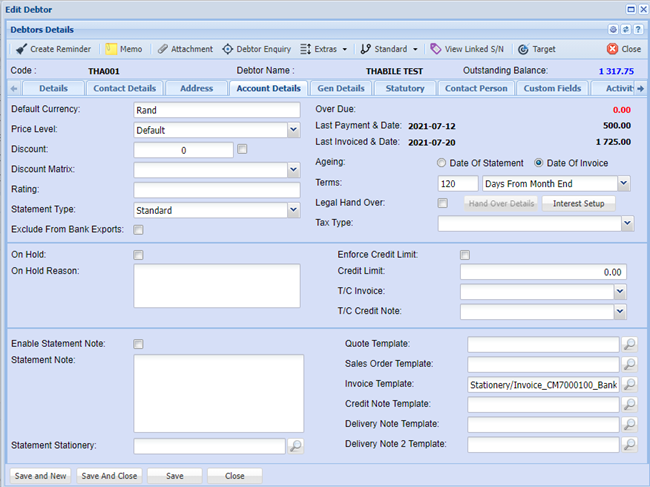Open Debtor Enquiry from the toolbar
650x487 pixels.
(228, 48)
